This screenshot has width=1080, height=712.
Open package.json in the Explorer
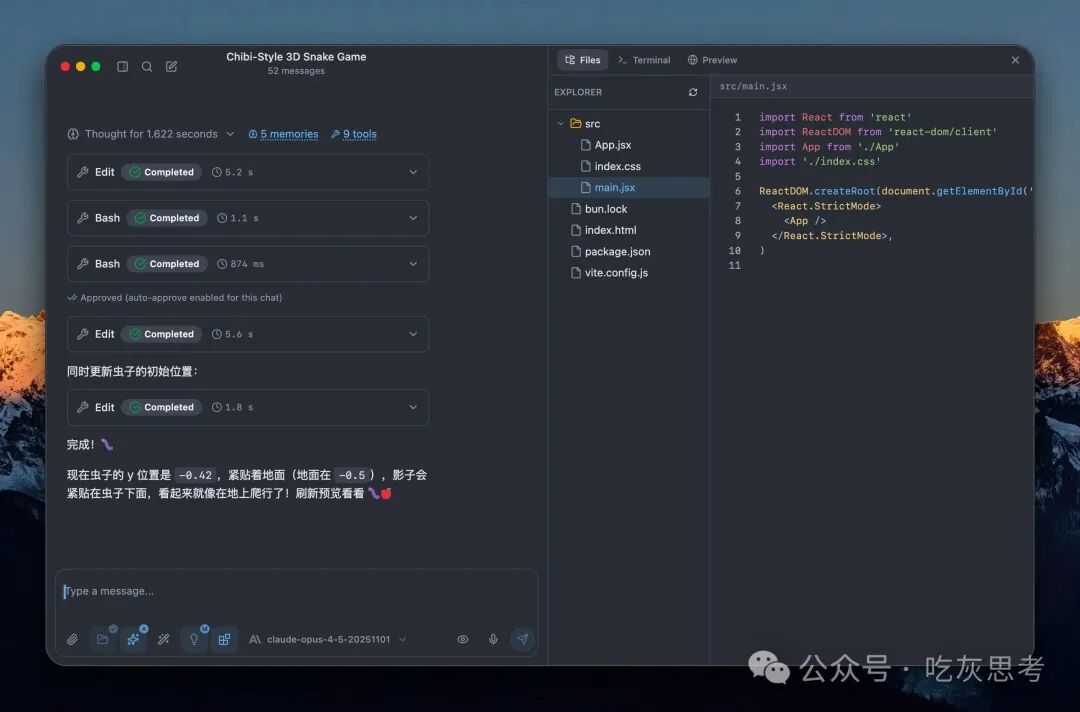point(629,252)
